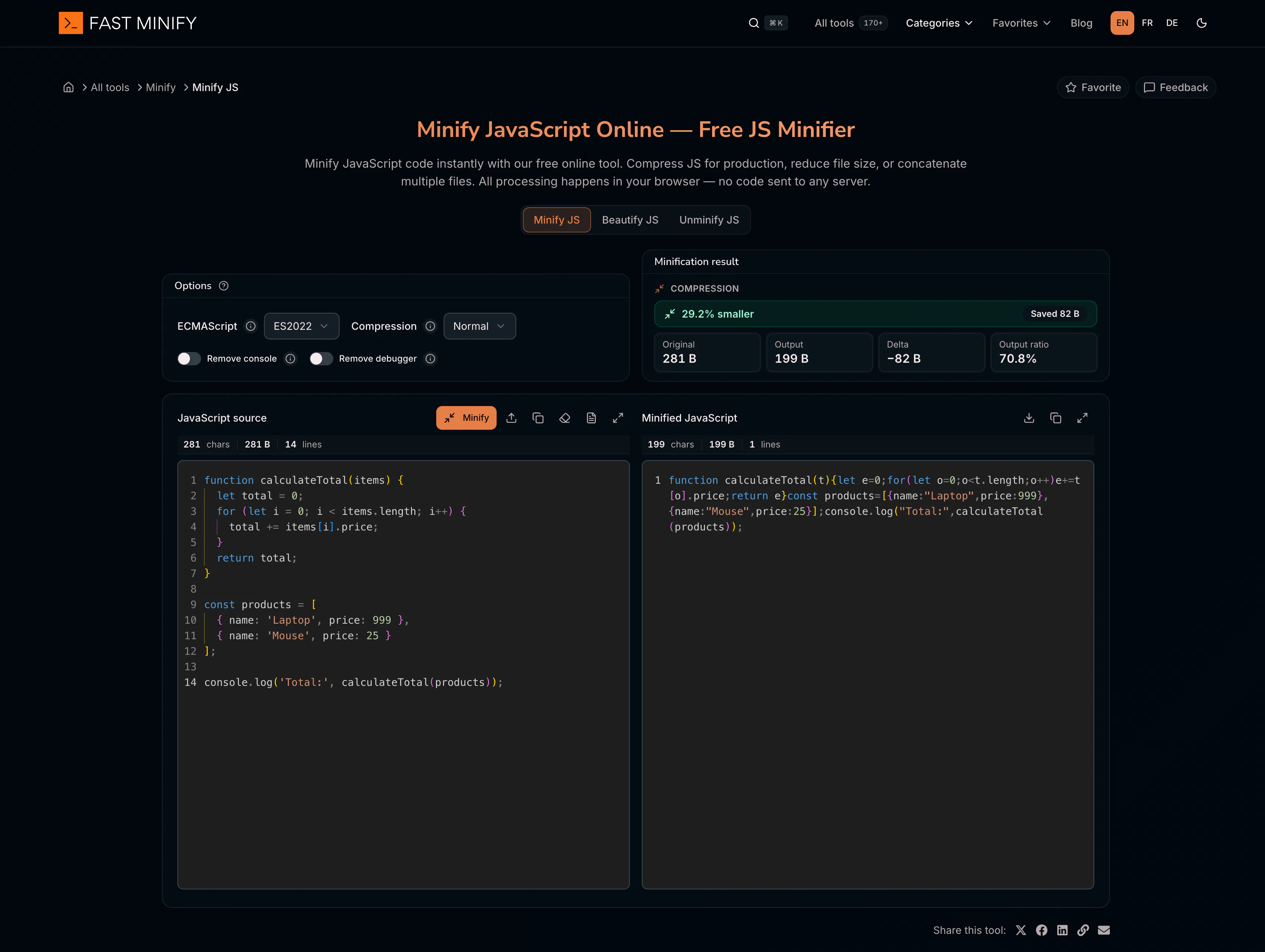The image size is (1265, 952).
Task: Add tool to favorites with Favorite button
Action: 1093,87
